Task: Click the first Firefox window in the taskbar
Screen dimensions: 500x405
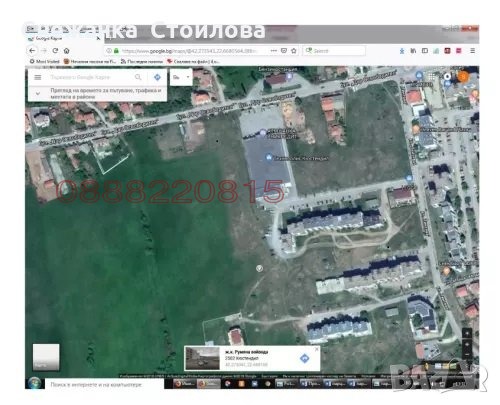Action: tap(185, 384)
